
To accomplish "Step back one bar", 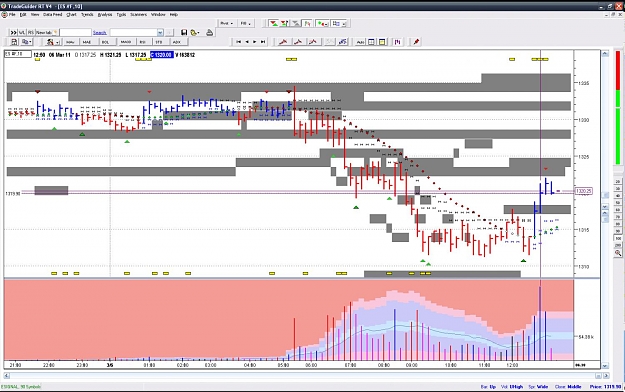I will [247, 42].
